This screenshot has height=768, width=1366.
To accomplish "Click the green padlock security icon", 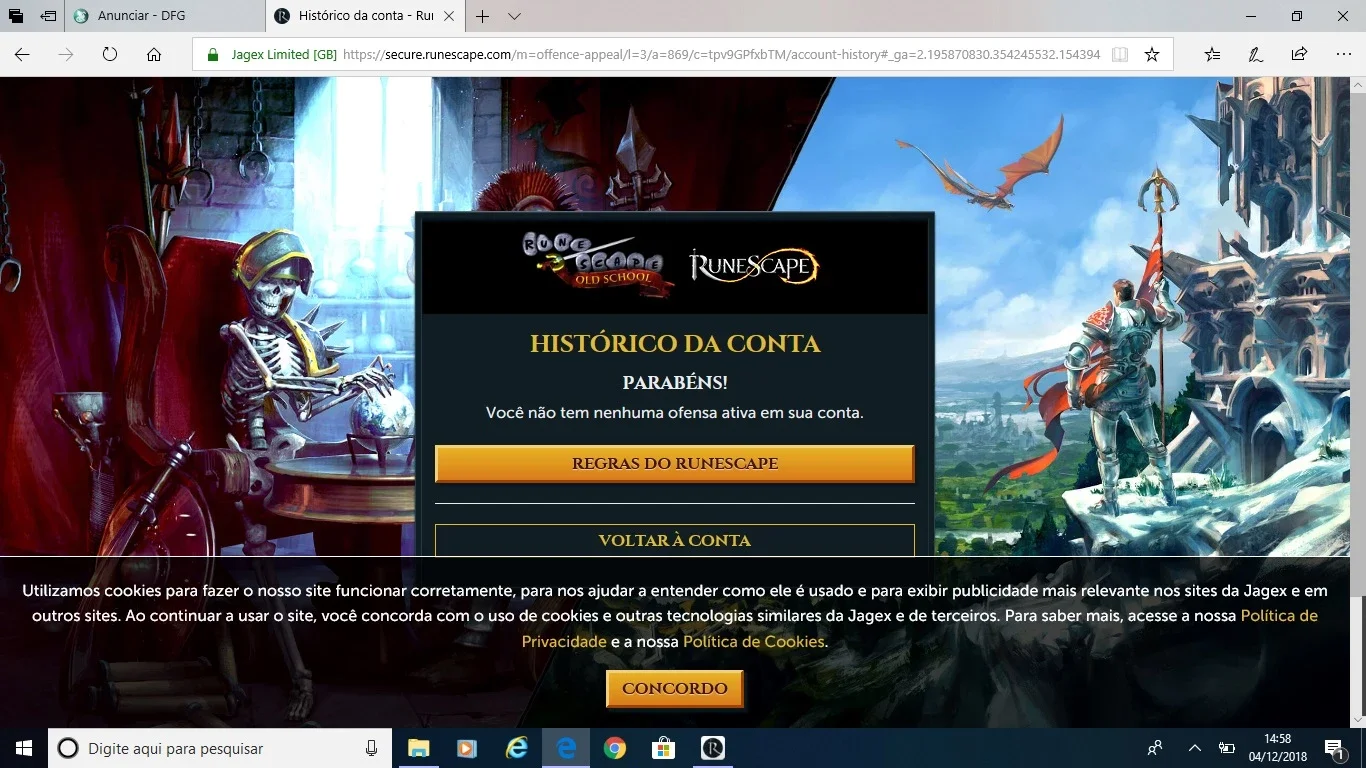I will point(212,55).
